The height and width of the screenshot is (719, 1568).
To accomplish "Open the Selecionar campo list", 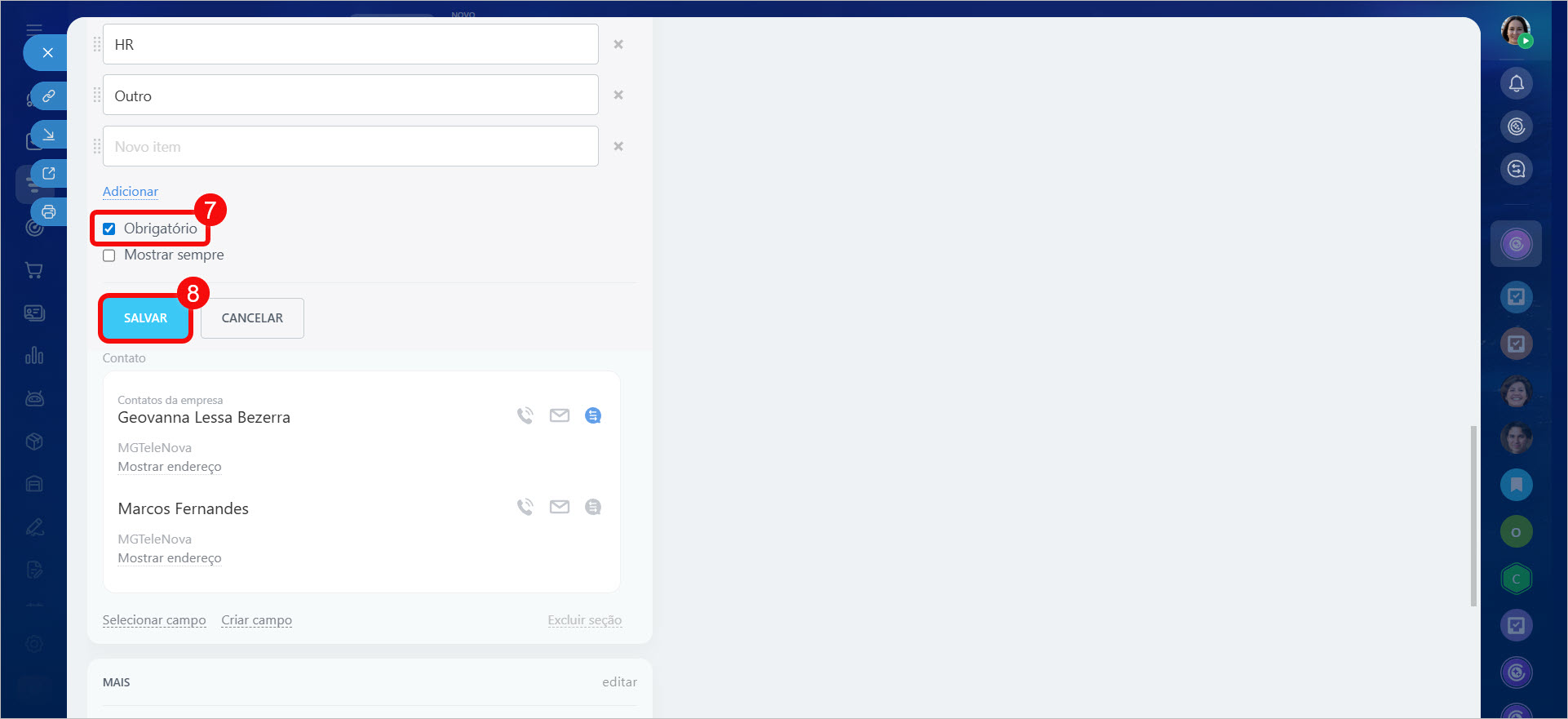I will coord(154,620).
